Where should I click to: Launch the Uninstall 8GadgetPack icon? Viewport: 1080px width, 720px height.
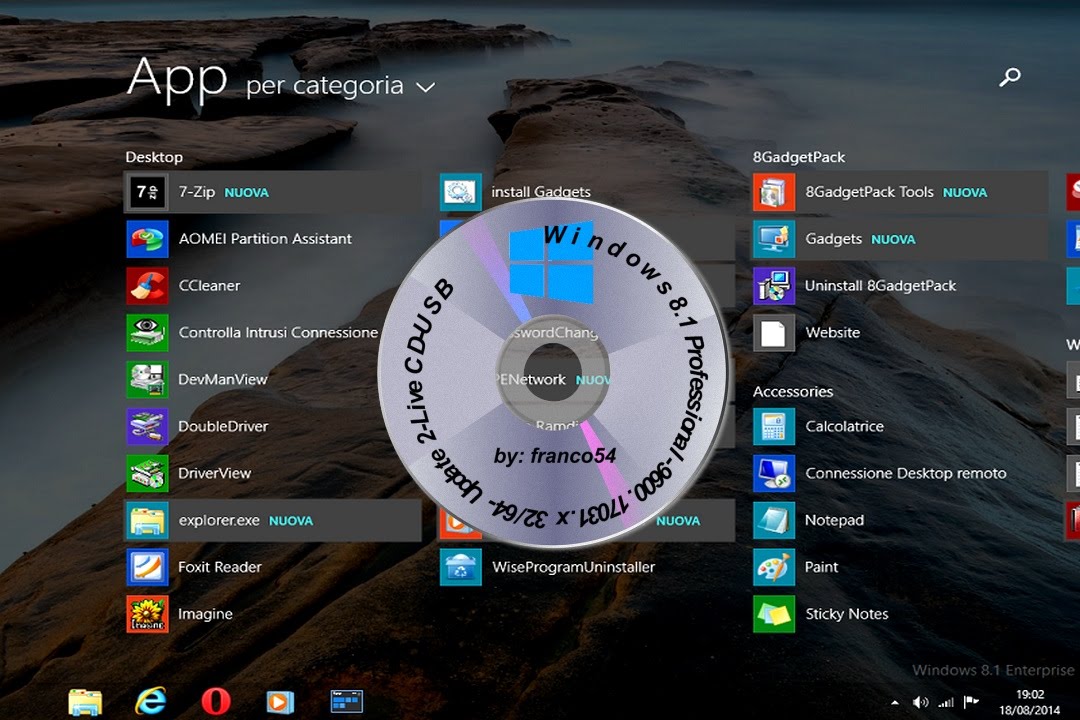click(773, 285)
